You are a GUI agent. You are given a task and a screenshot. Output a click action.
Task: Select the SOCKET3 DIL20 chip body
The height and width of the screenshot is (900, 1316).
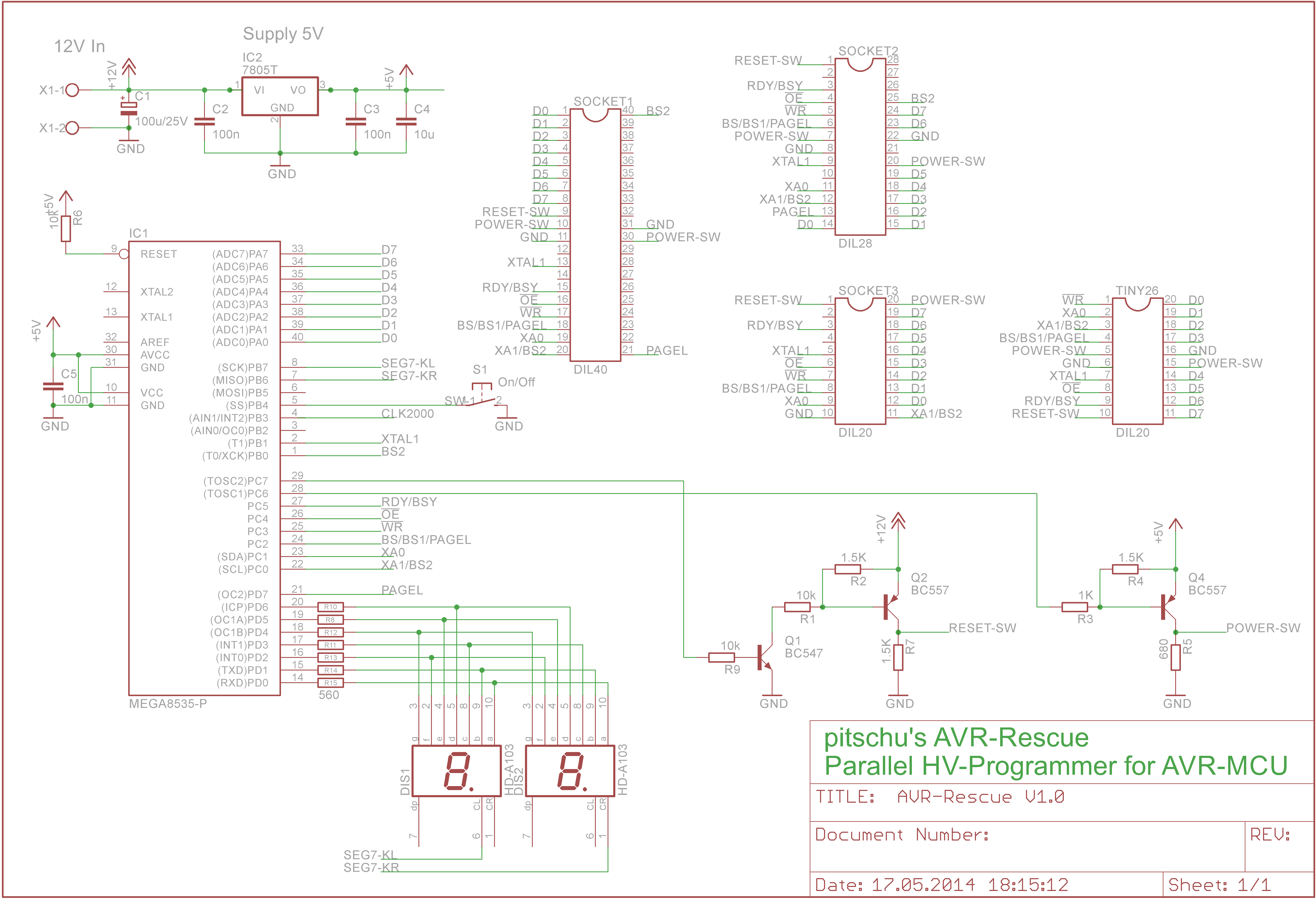(860, 361)
